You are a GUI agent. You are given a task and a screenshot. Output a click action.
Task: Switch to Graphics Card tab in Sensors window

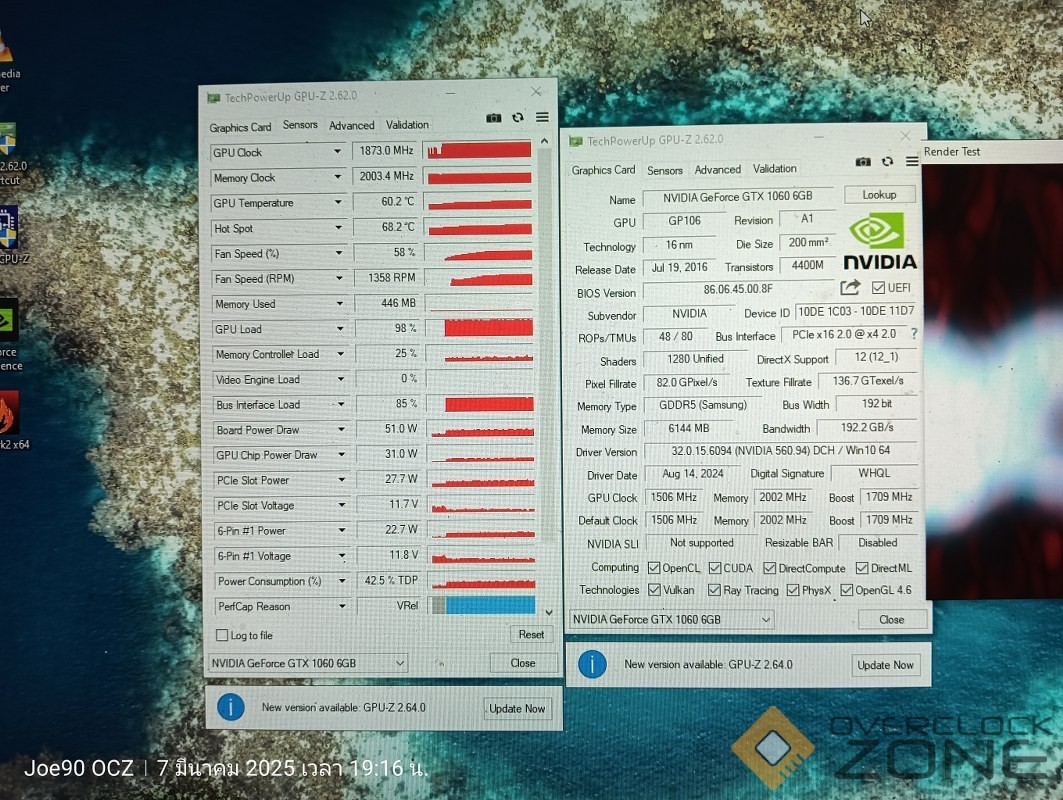click(240, 127)
